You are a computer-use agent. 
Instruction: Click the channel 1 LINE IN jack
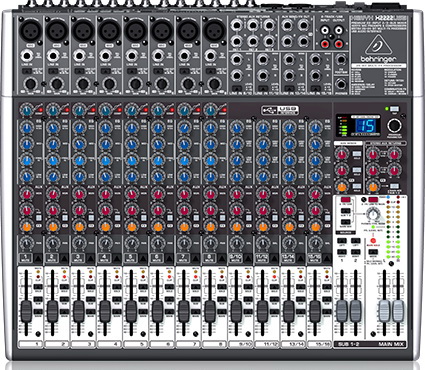(26, 56)
